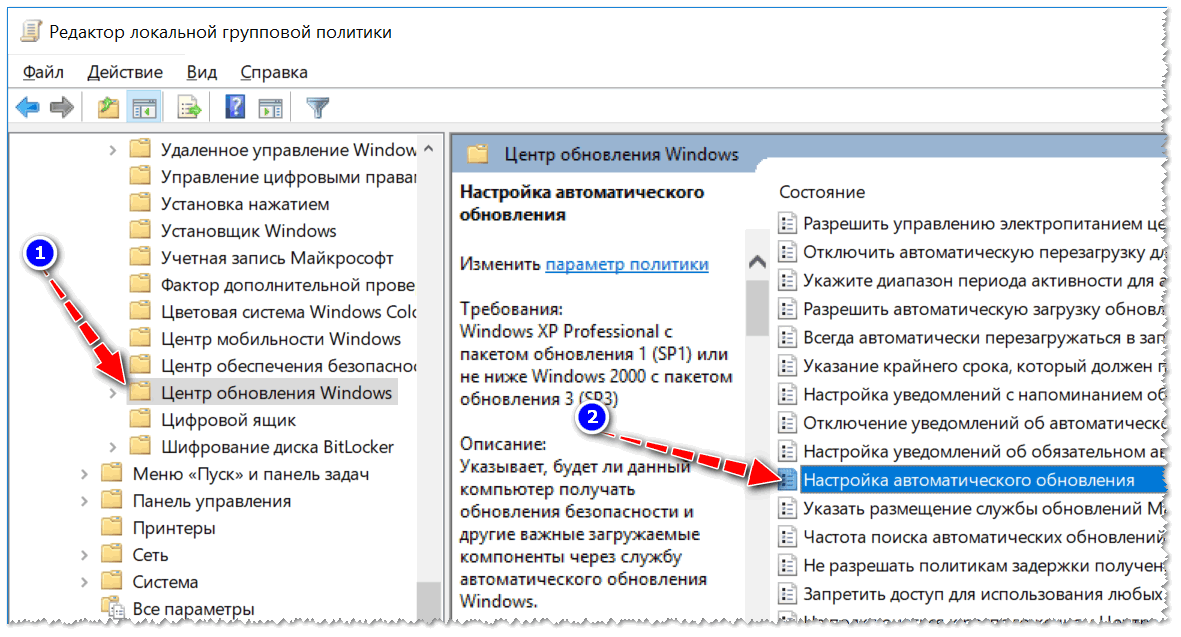1181x637 pixels.
Task: Click the Export list toolbar icon
Action: click(189, 108)
